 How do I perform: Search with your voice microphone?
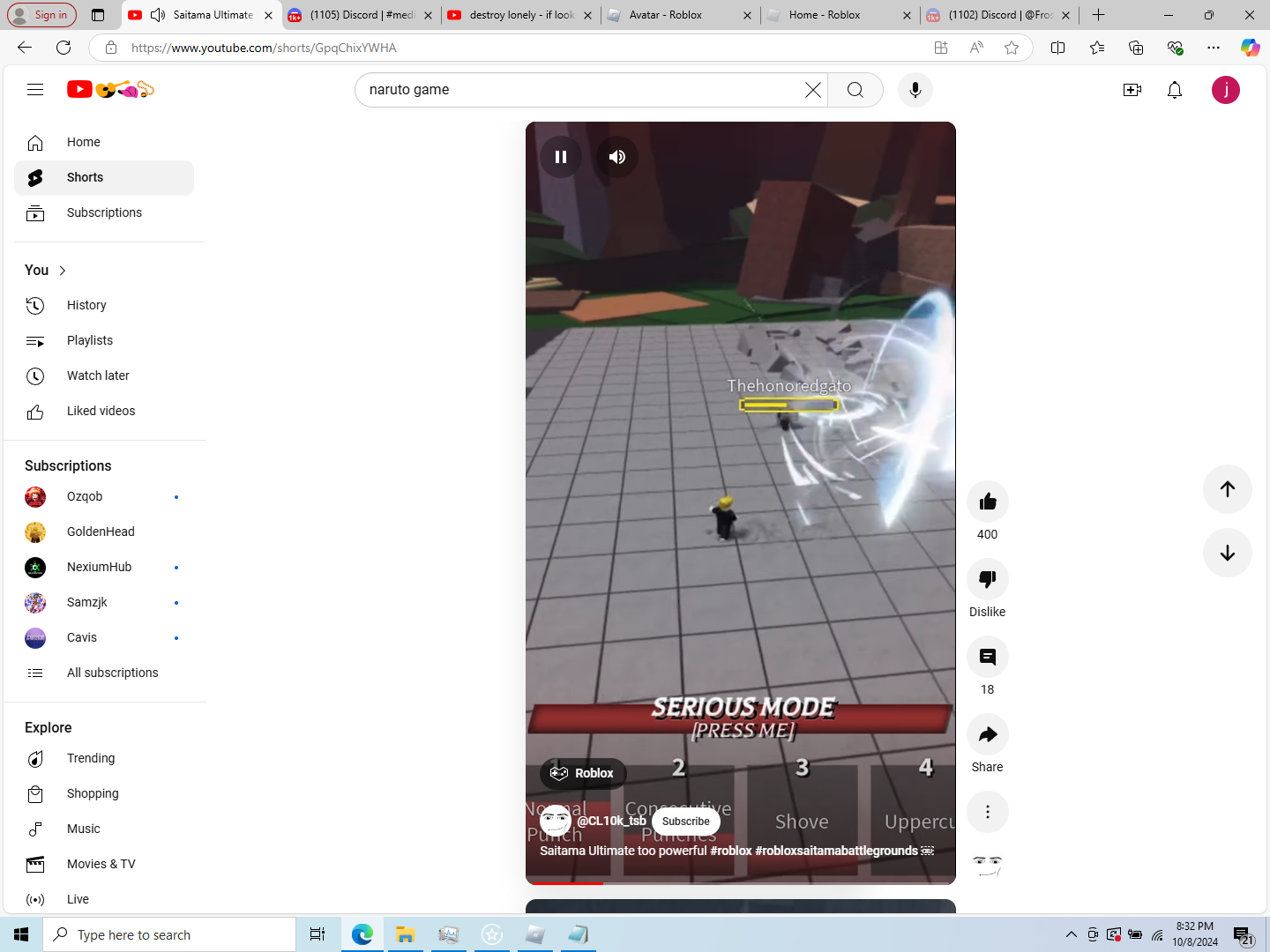pyautogui.click(x=915, y=90)
